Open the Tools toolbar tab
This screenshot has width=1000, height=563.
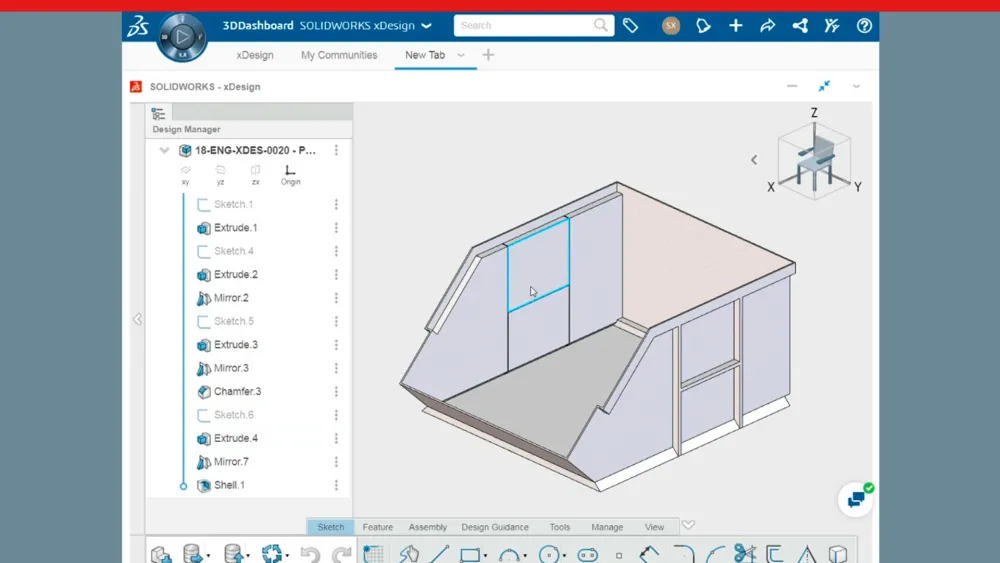pos(559,527)
